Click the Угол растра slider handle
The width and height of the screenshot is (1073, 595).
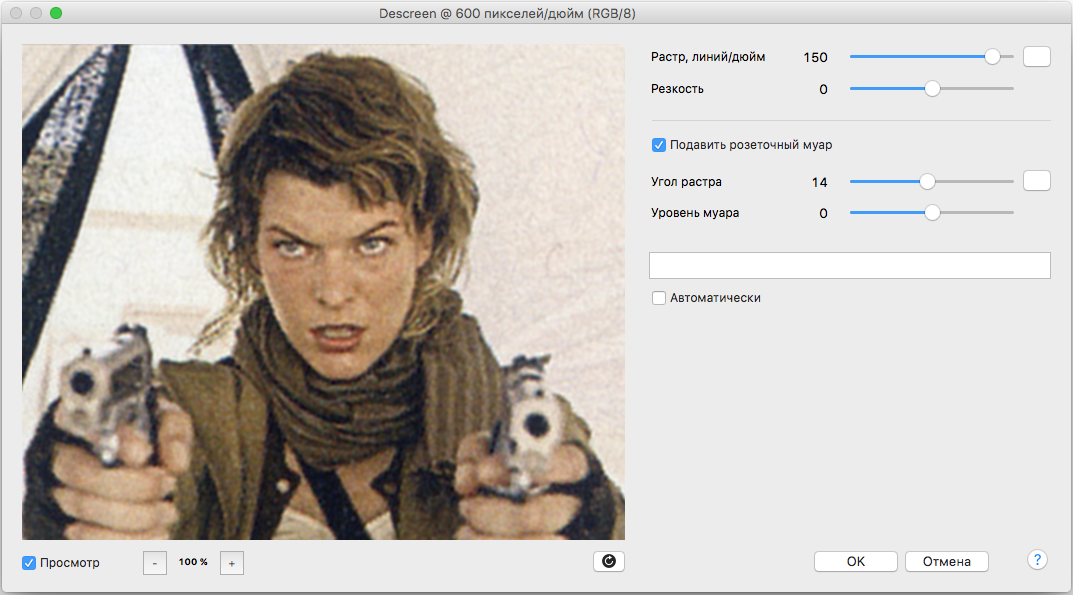pyautogui.click(x=927, y=182)
